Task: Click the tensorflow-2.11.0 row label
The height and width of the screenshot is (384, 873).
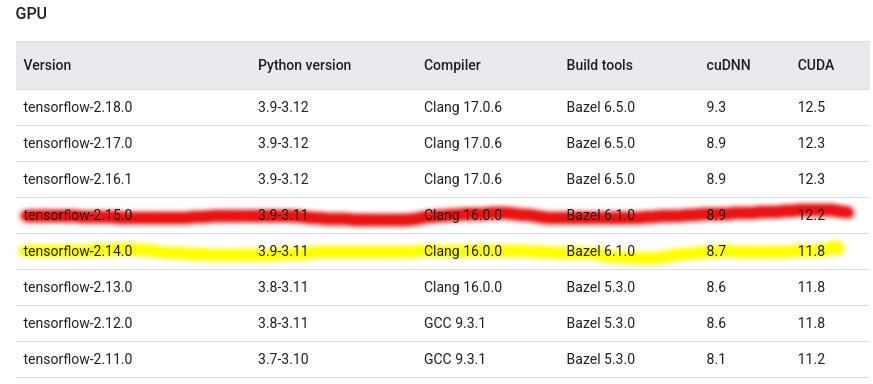Action: (x=78, y=359)
